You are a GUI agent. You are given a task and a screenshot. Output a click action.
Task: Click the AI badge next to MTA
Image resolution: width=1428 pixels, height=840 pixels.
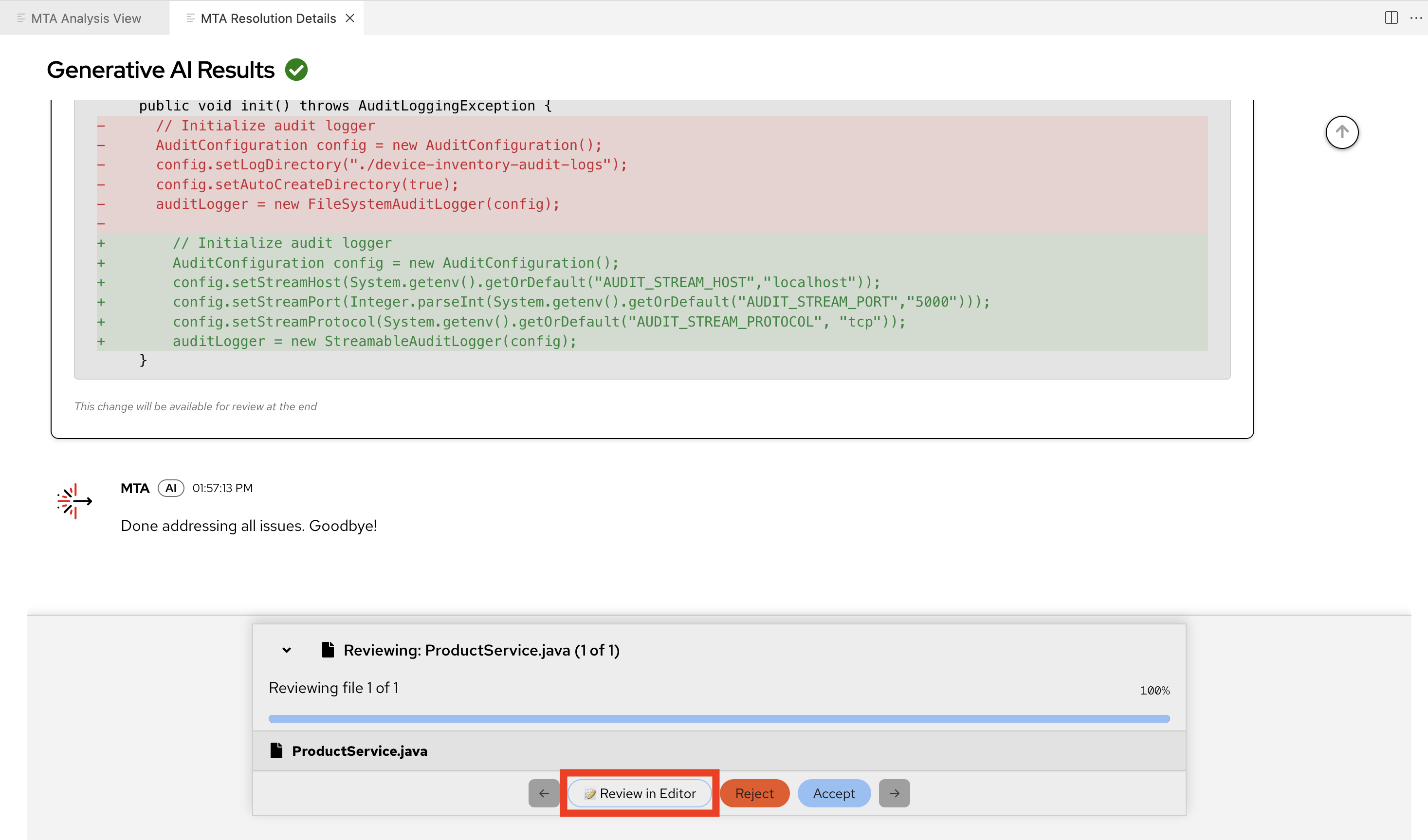click(x=170, y=488)
